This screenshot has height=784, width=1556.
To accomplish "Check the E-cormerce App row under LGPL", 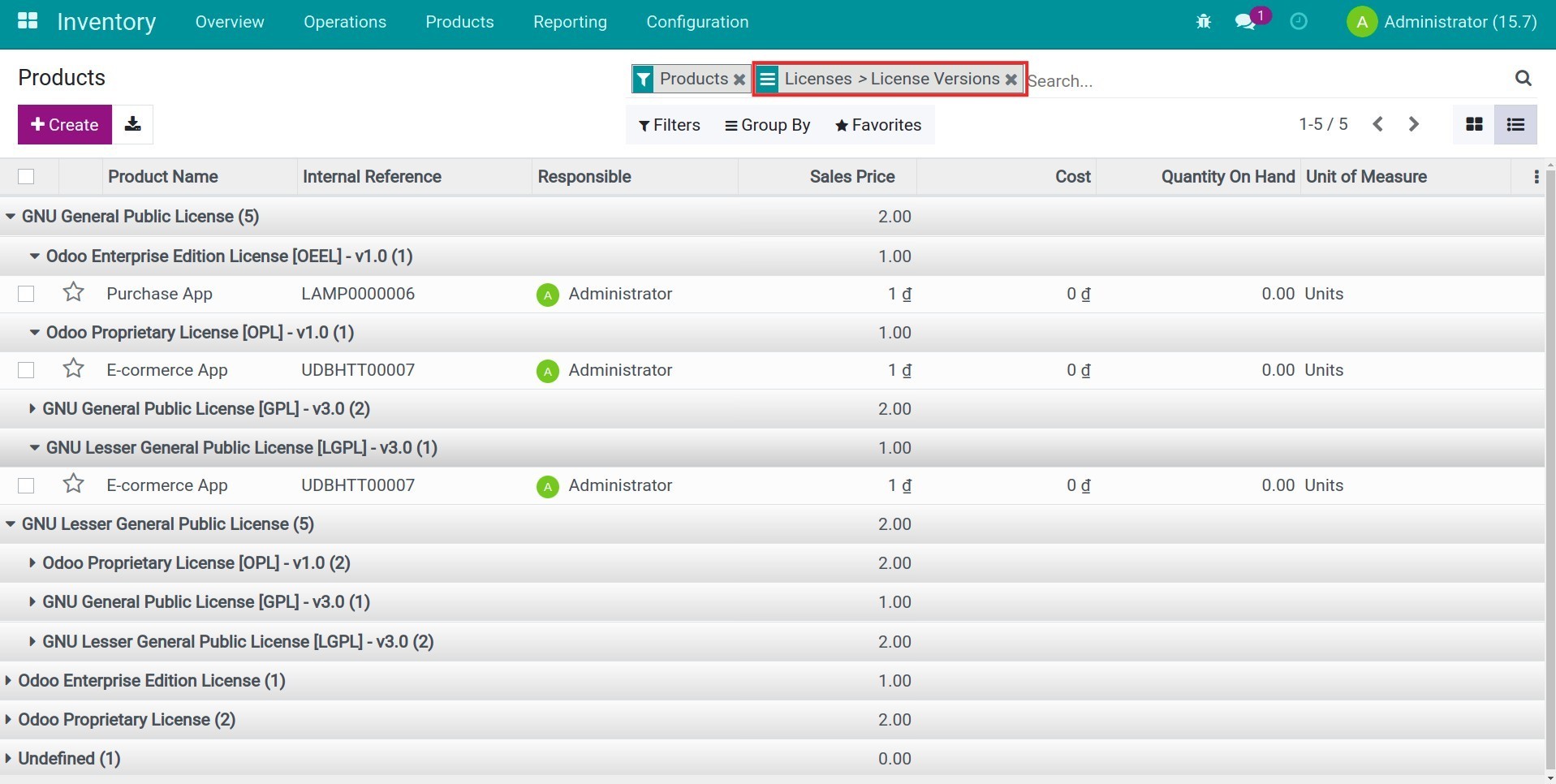I will (x=26, y=485).
